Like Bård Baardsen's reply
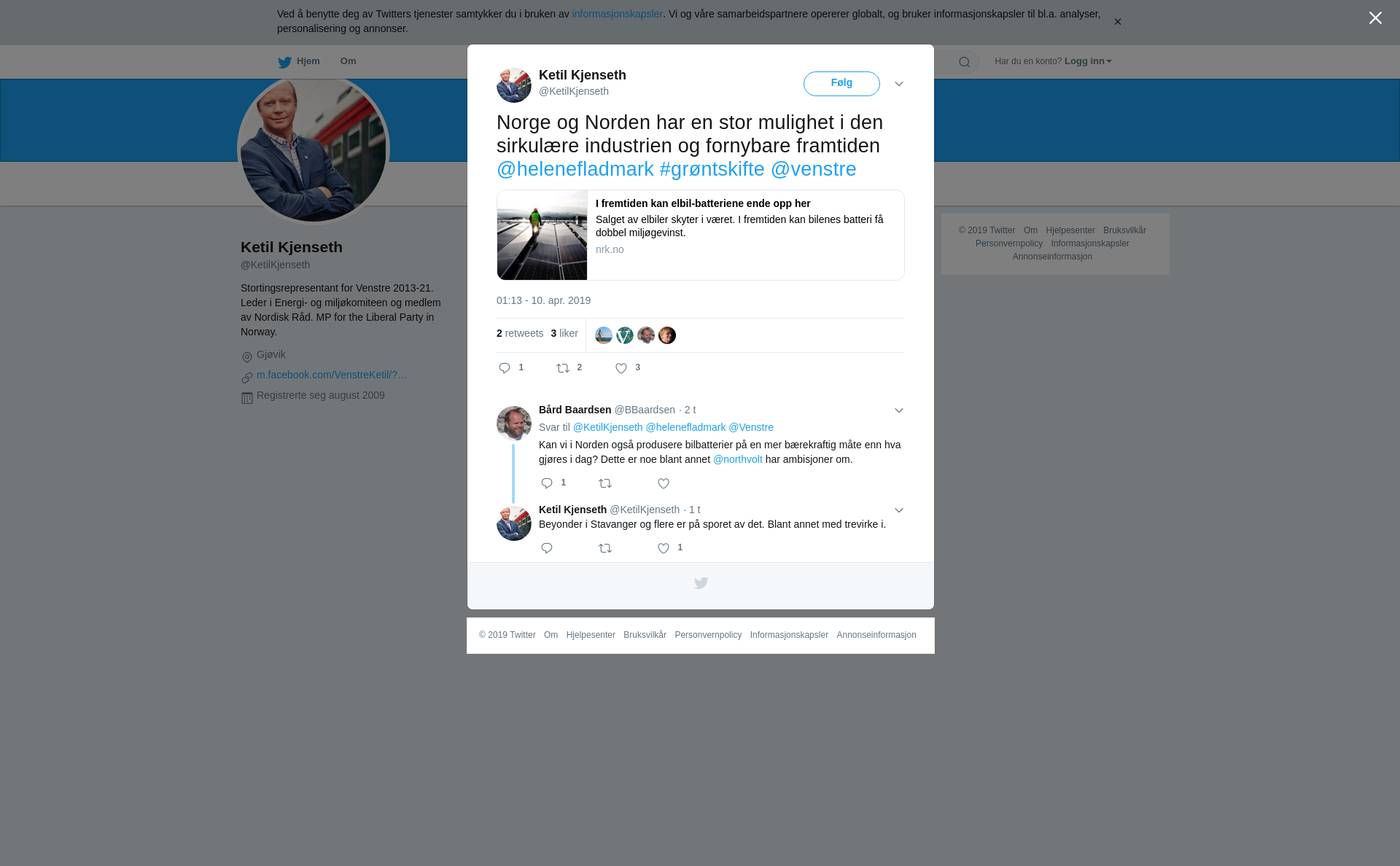This screenshot has height=866, width=1400. tap(664, 483)
